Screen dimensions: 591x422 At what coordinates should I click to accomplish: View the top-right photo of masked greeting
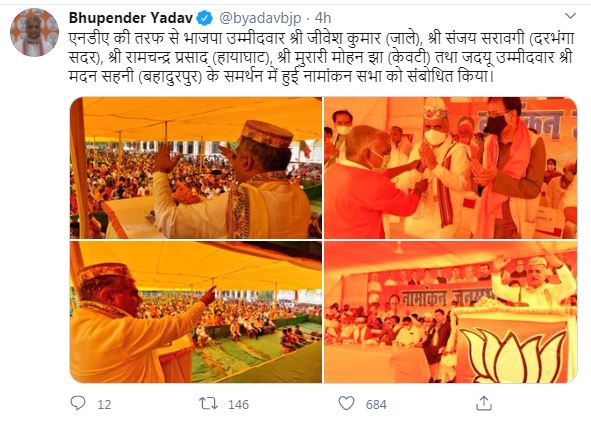coord(450,168)
